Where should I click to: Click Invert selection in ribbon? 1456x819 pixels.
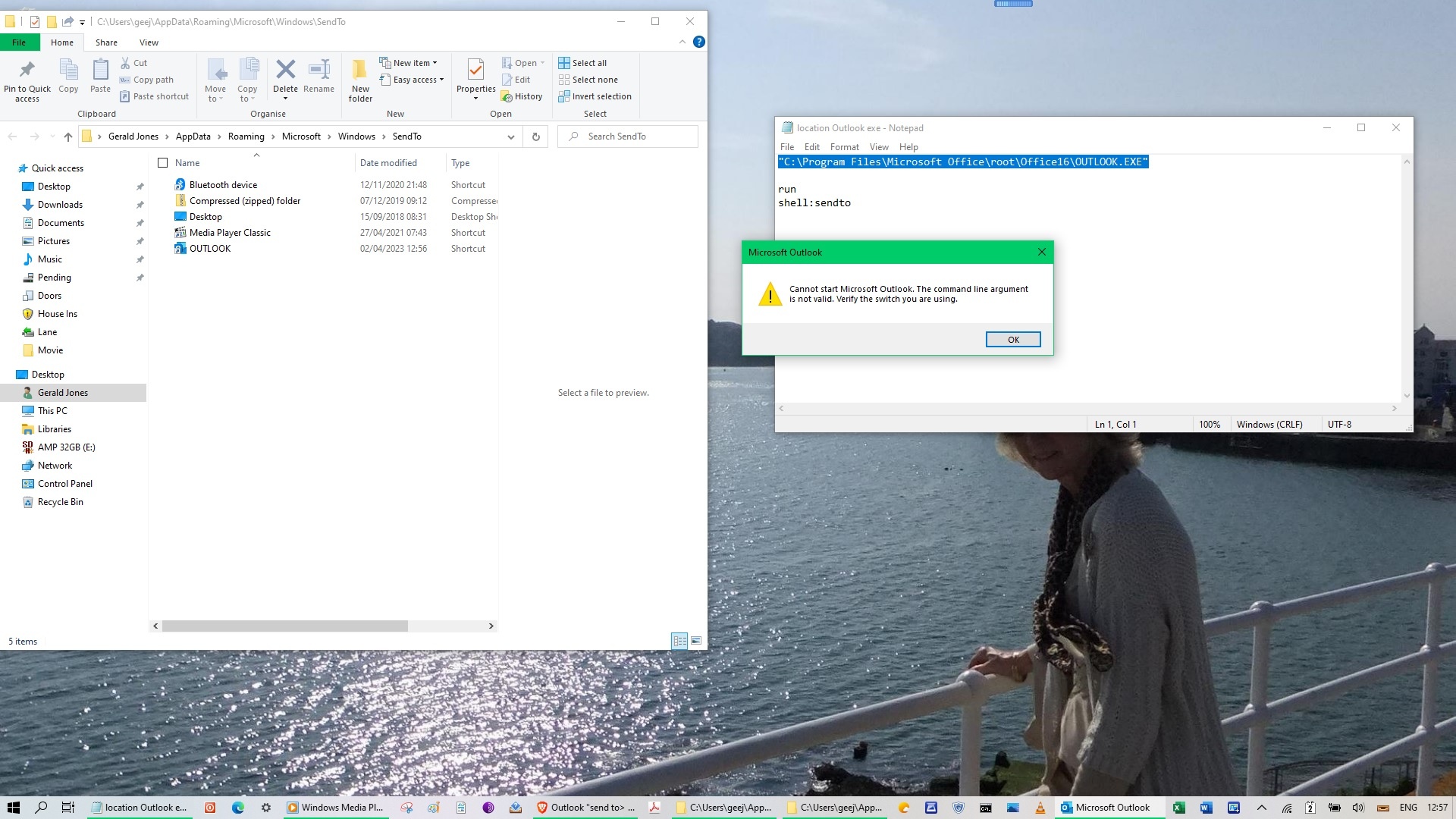(595, 96)
